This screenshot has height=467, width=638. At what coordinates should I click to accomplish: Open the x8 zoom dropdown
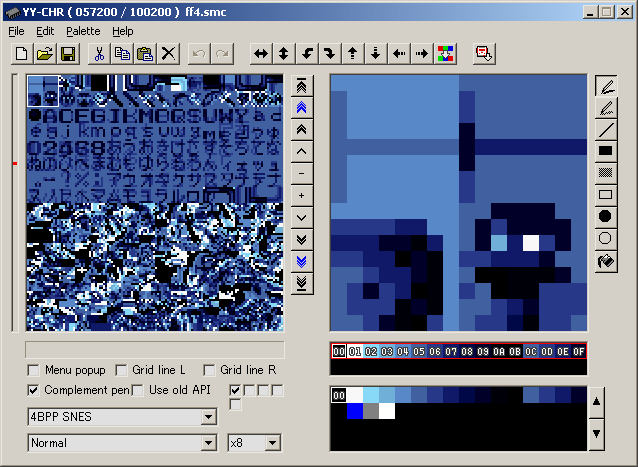pyautogui.click(x=272, y=443)
